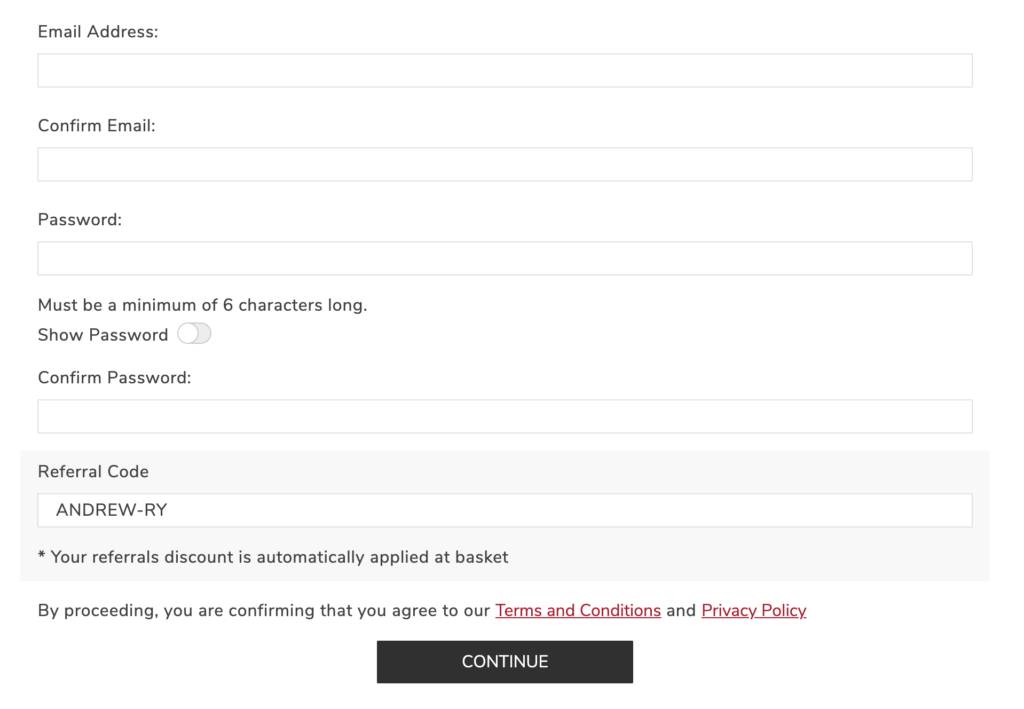Screen dimensions: 1024x709
Task: Click the "Confirm Email:" label text
Action: tap(97, 126)
